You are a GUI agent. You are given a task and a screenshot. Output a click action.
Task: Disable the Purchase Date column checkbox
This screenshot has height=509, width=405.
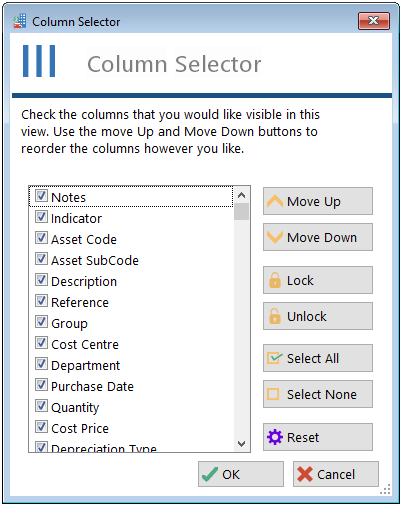(41, 385)
